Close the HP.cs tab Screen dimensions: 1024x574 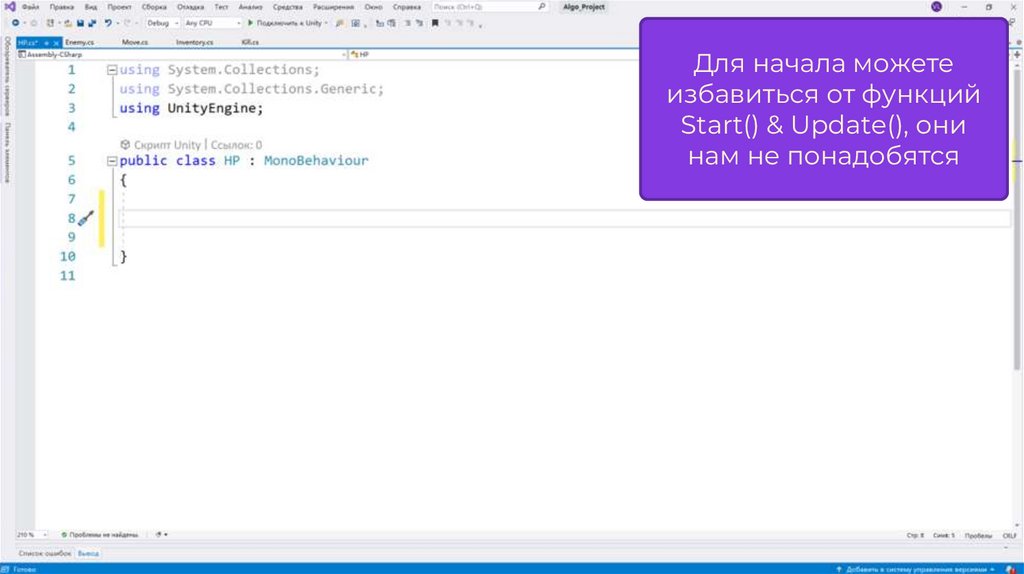point(56,42)
